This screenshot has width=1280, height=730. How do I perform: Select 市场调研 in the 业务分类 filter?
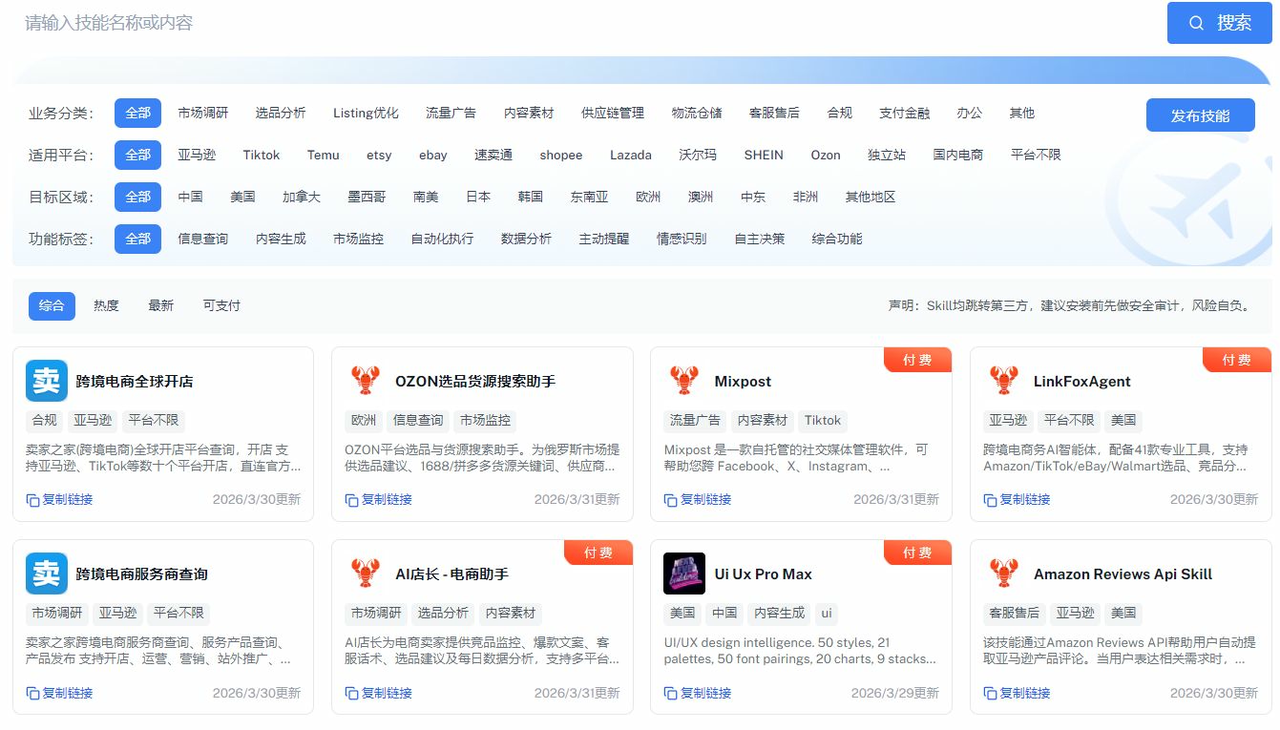pyautogui.click(x=203, y=113)
